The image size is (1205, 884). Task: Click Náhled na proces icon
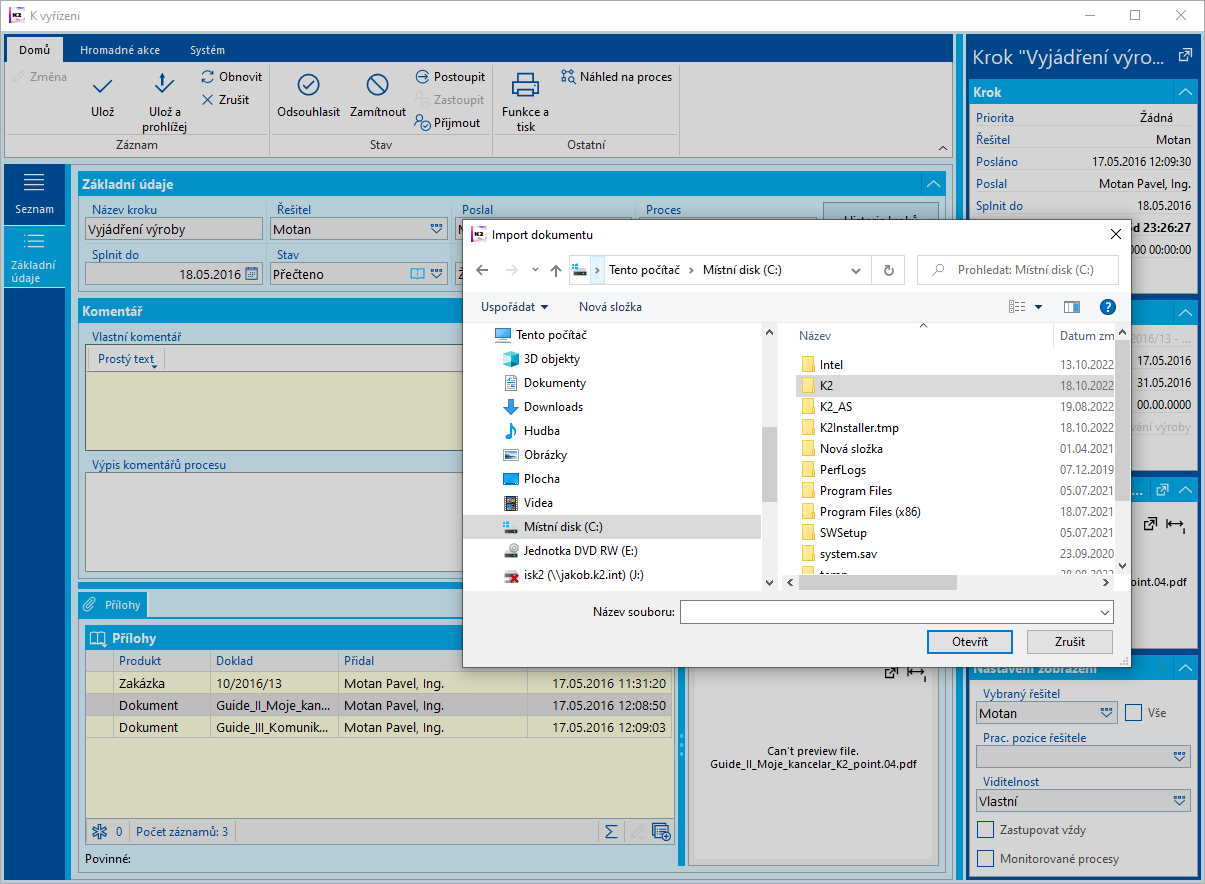pyautogui.click(x=568, y=76)
